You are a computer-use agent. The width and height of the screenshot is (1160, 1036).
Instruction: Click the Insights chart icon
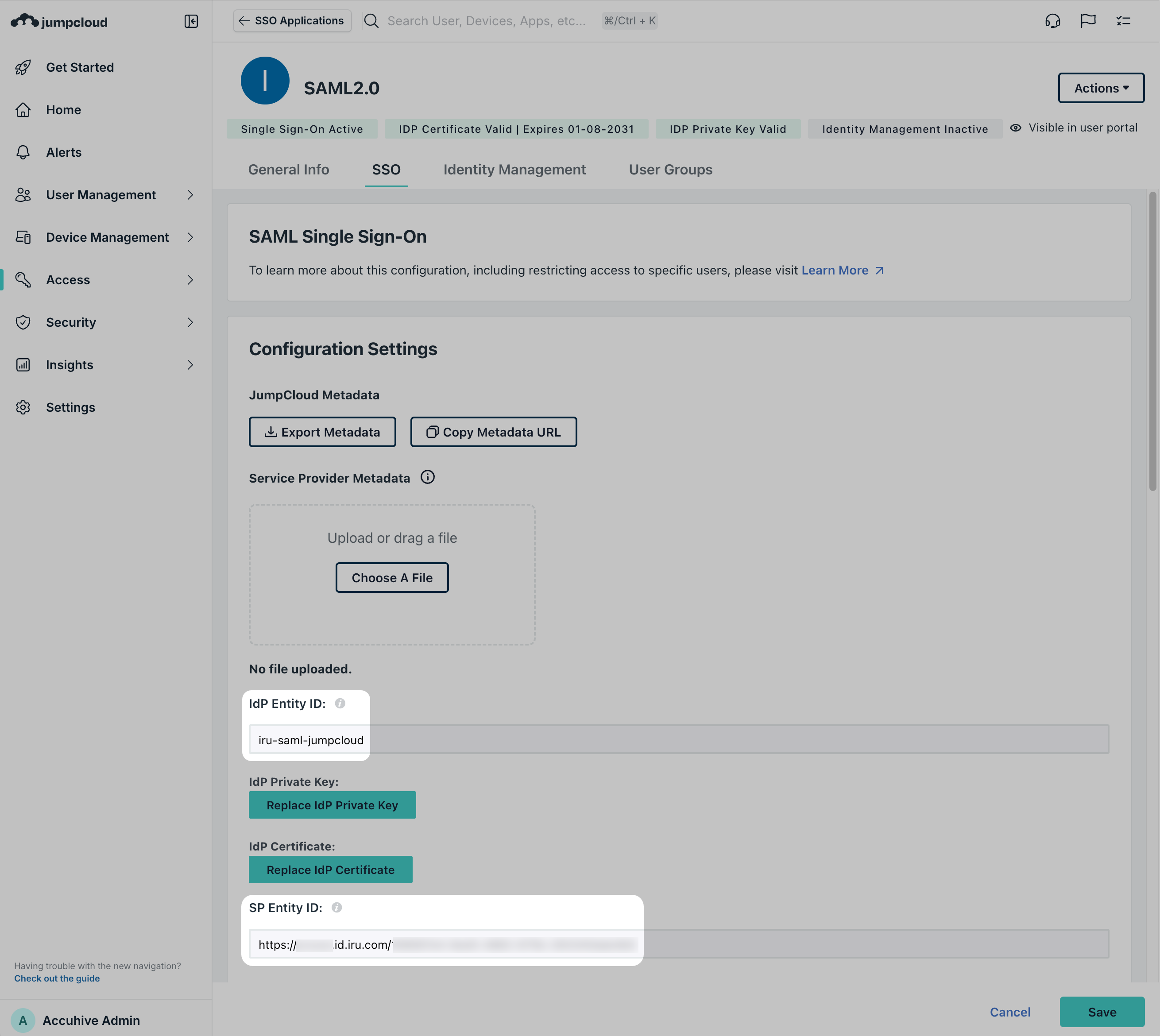click(23, 365)
